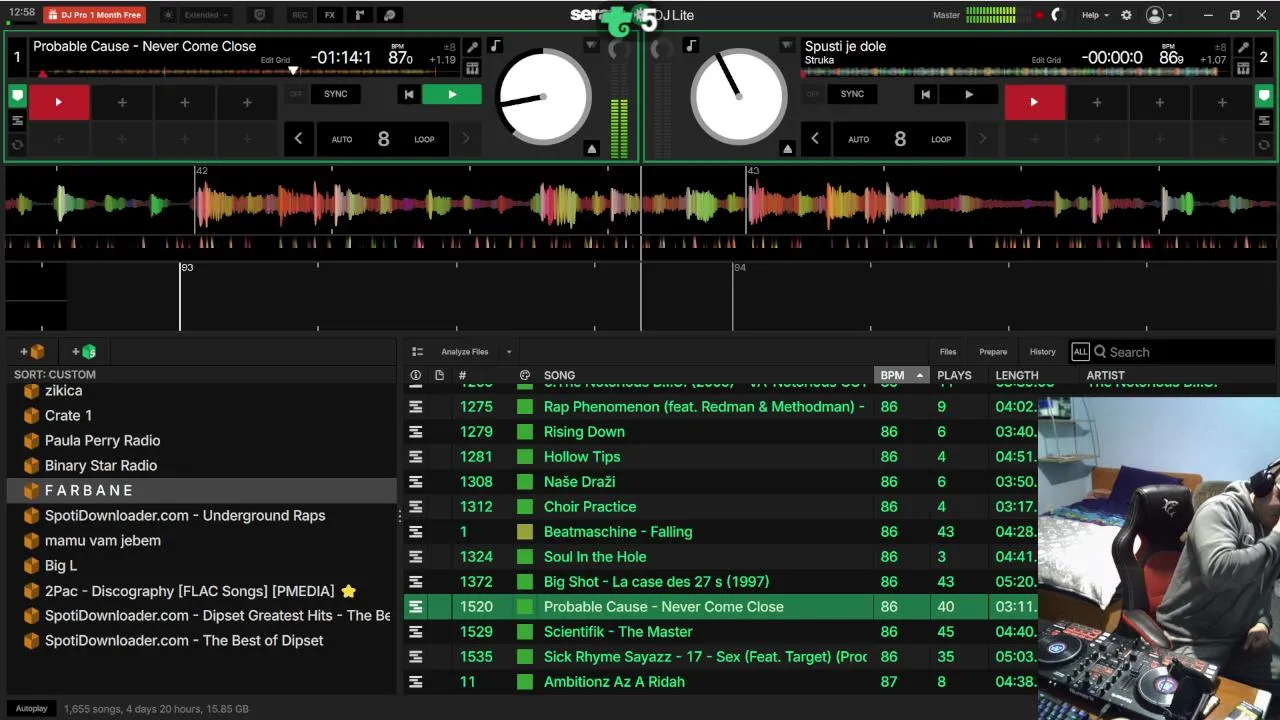This screenshot has height=720, width=1280.
Task: Open the Prepare panel tab
Action: pyautogui.click(x=993, y=352)
